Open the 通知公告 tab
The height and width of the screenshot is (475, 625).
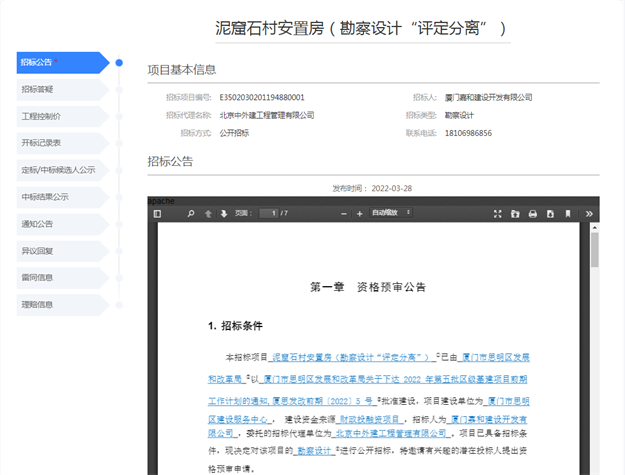pyautogui.click(x=63, y=224)
